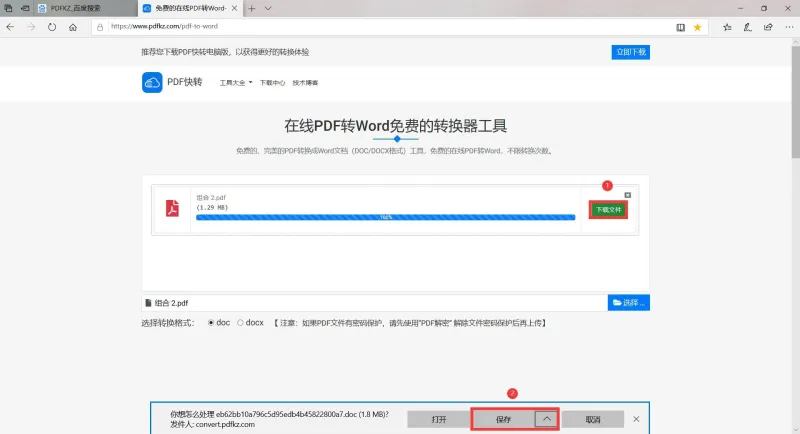Click the 组合 2.pdf file name field
800x434 pixels.
click(x=374, y=302)
